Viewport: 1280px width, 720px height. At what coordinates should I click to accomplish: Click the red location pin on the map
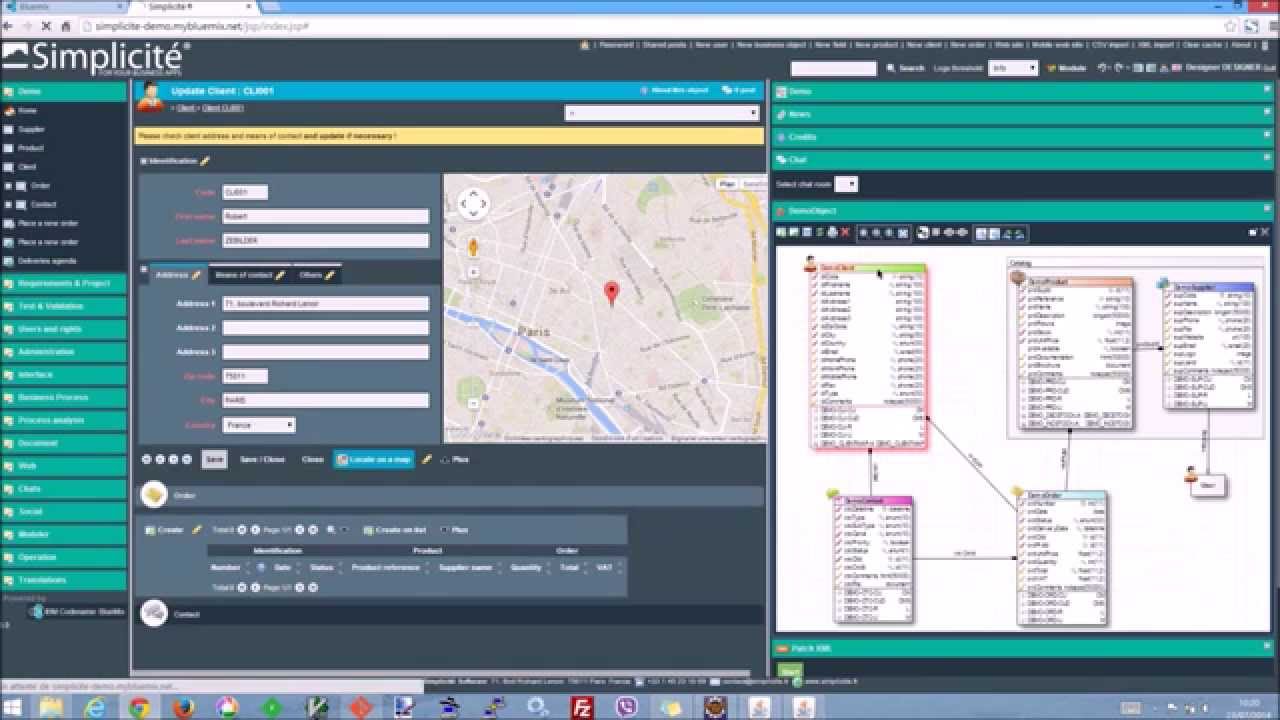point(612,293)
